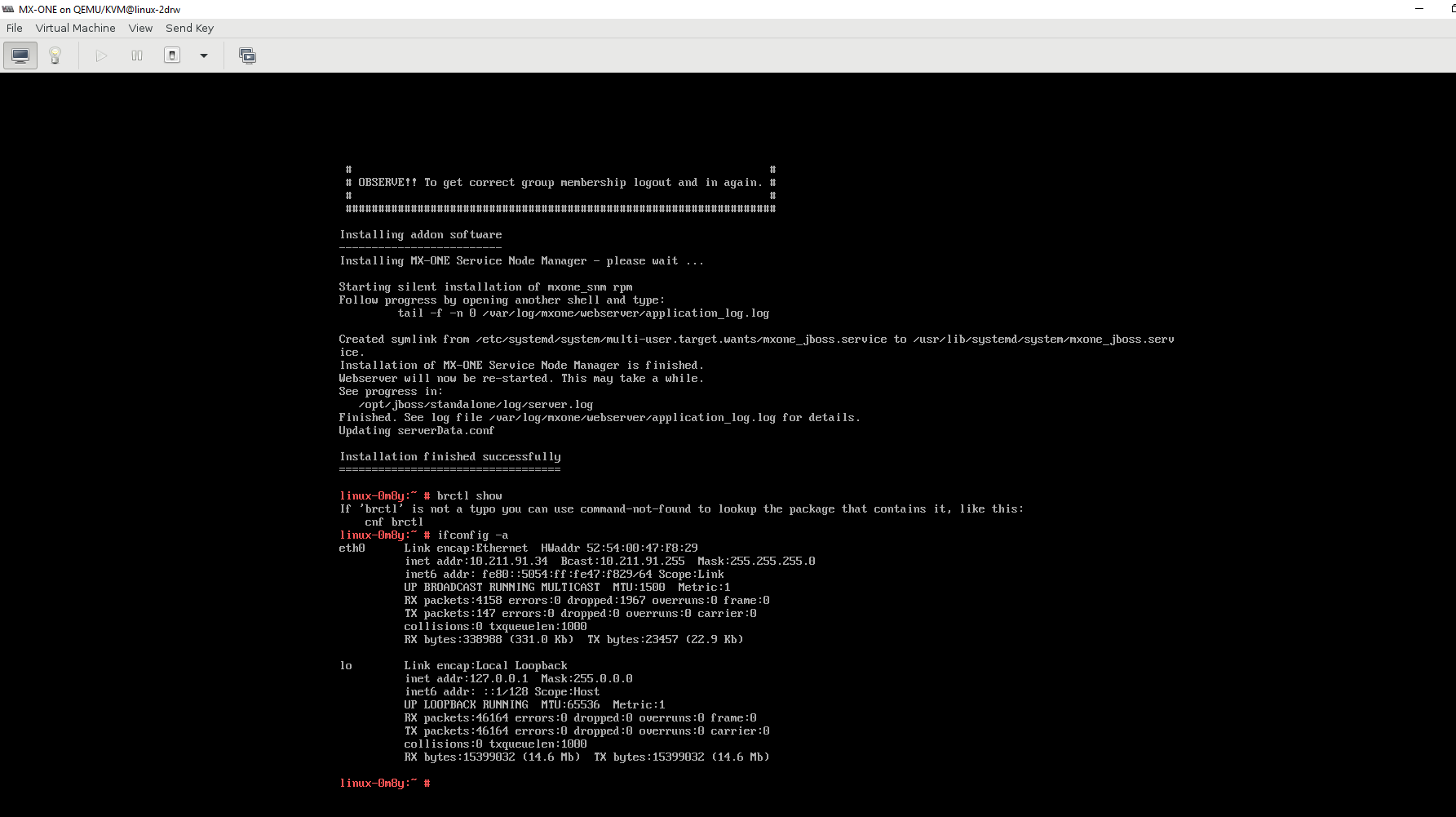1456x817 pixels.
Task: Pause the virtual machine
Action: (137, 56)
